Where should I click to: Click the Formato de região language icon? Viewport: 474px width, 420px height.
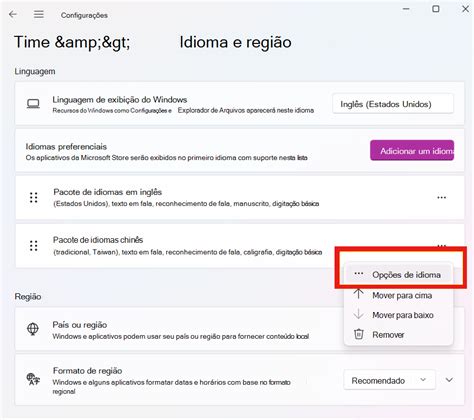click(33, 379)
